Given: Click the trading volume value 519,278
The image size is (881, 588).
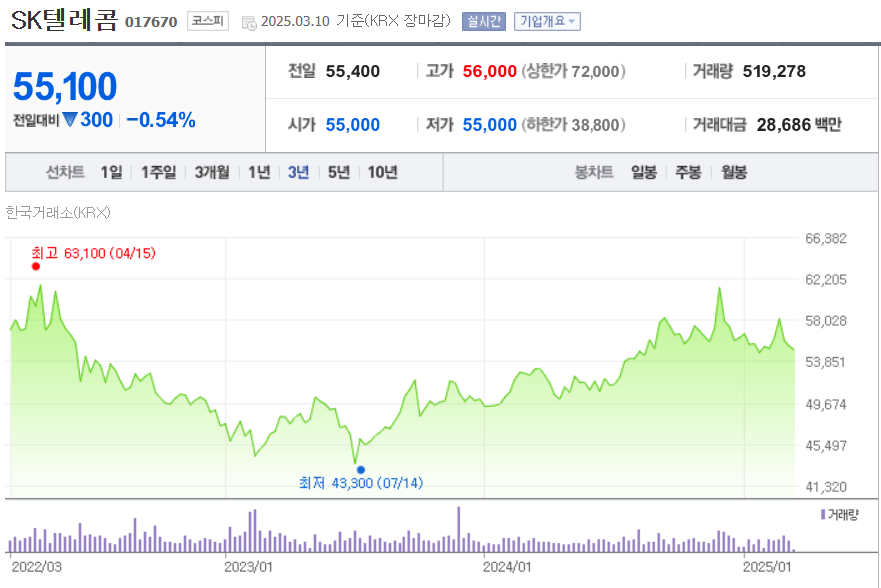Looking at the screenshot, I should point(774,71).
